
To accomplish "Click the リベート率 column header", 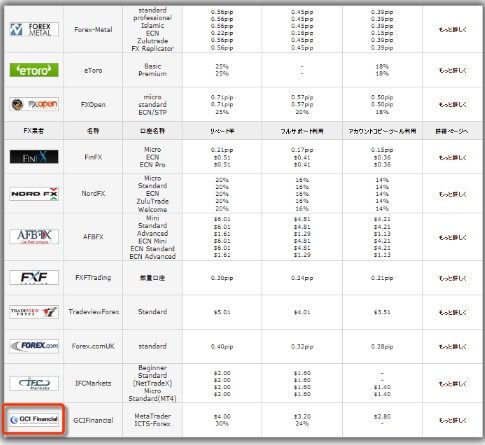I will [222, 131].
